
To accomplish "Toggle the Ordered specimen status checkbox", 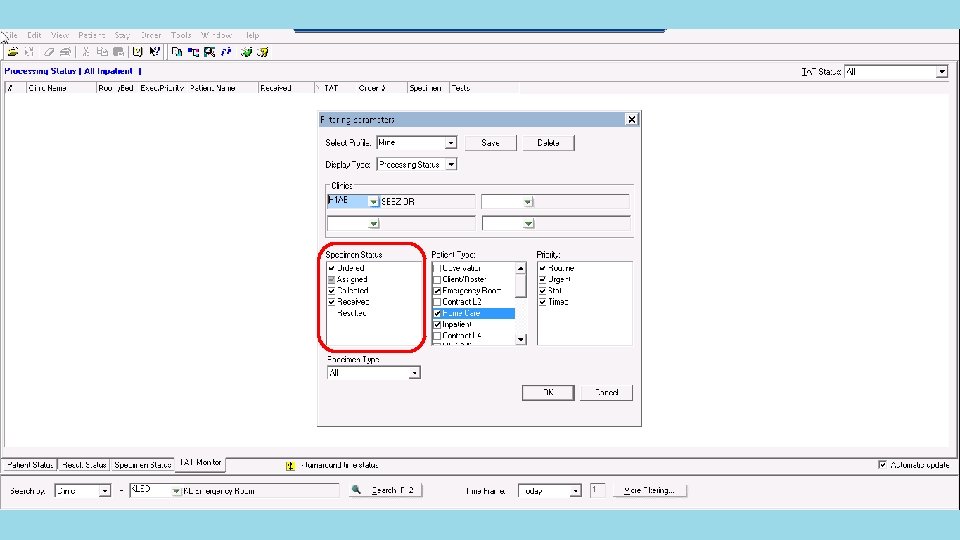I will [331, 268].
